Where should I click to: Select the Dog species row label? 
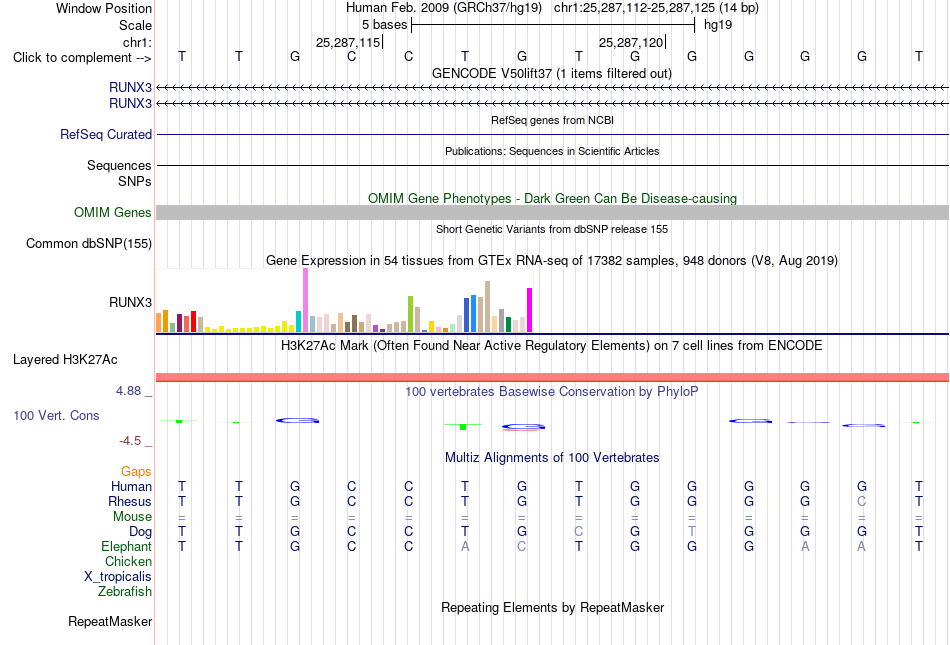pyautogui.click(x=141, y=532)
